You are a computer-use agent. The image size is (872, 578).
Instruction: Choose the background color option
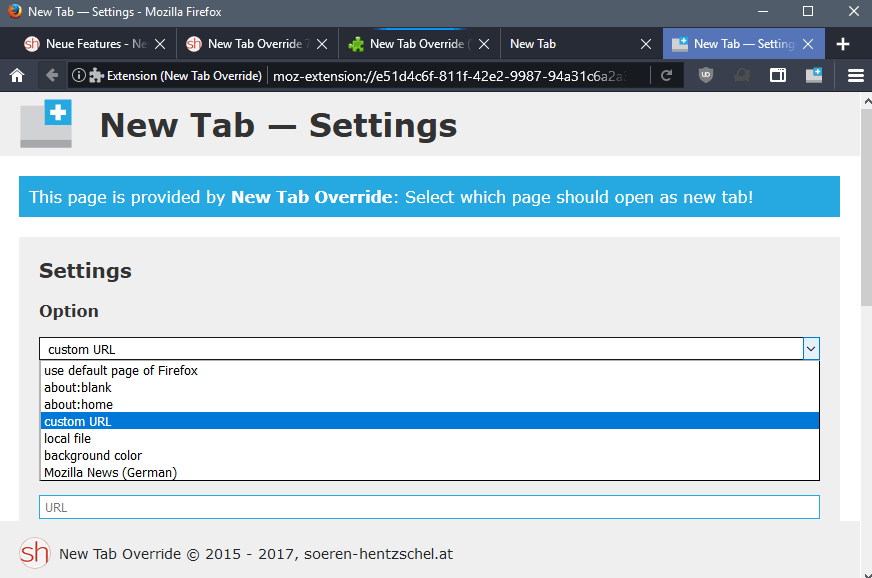(x=430, y=456)
